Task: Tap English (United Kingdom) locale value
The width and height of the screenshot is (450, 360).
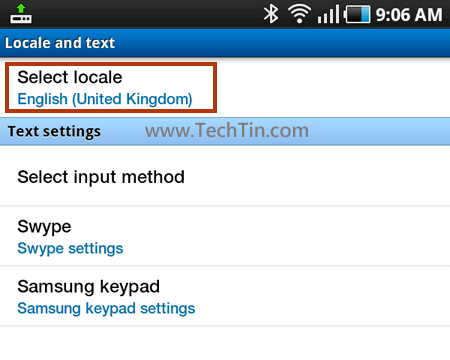Action: tap(105, 99)
